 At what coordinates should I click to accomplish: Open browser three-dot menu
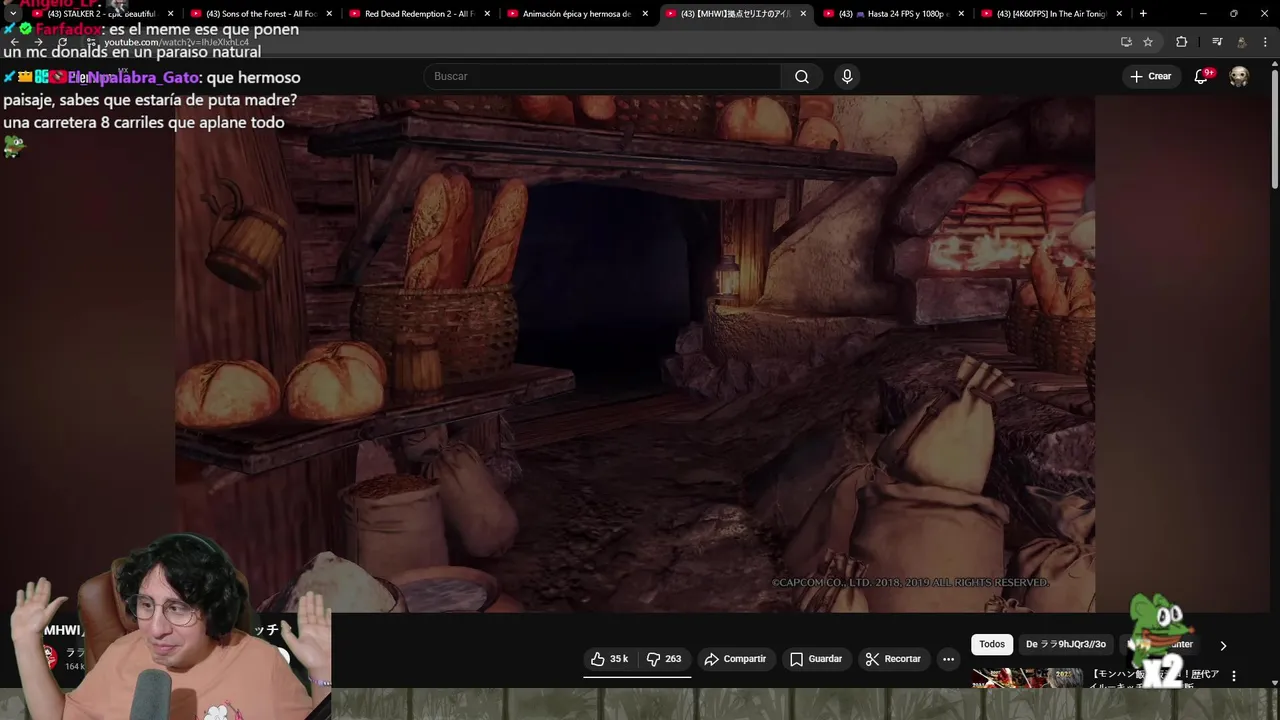(1266, 42)
